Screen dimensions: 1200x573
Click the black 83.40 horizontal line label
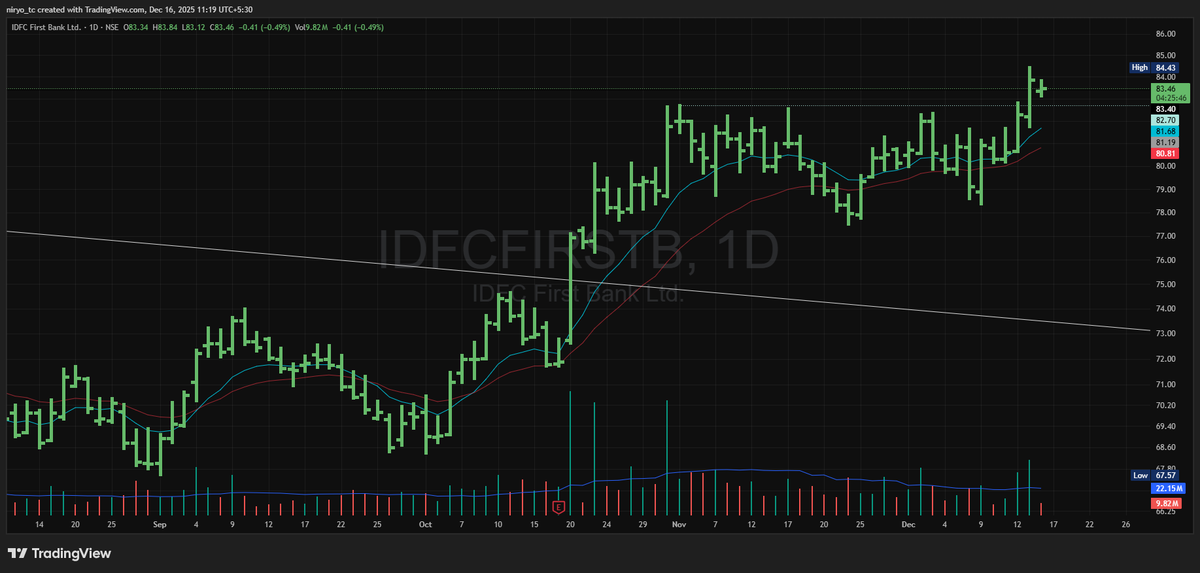click(1165, 109)
